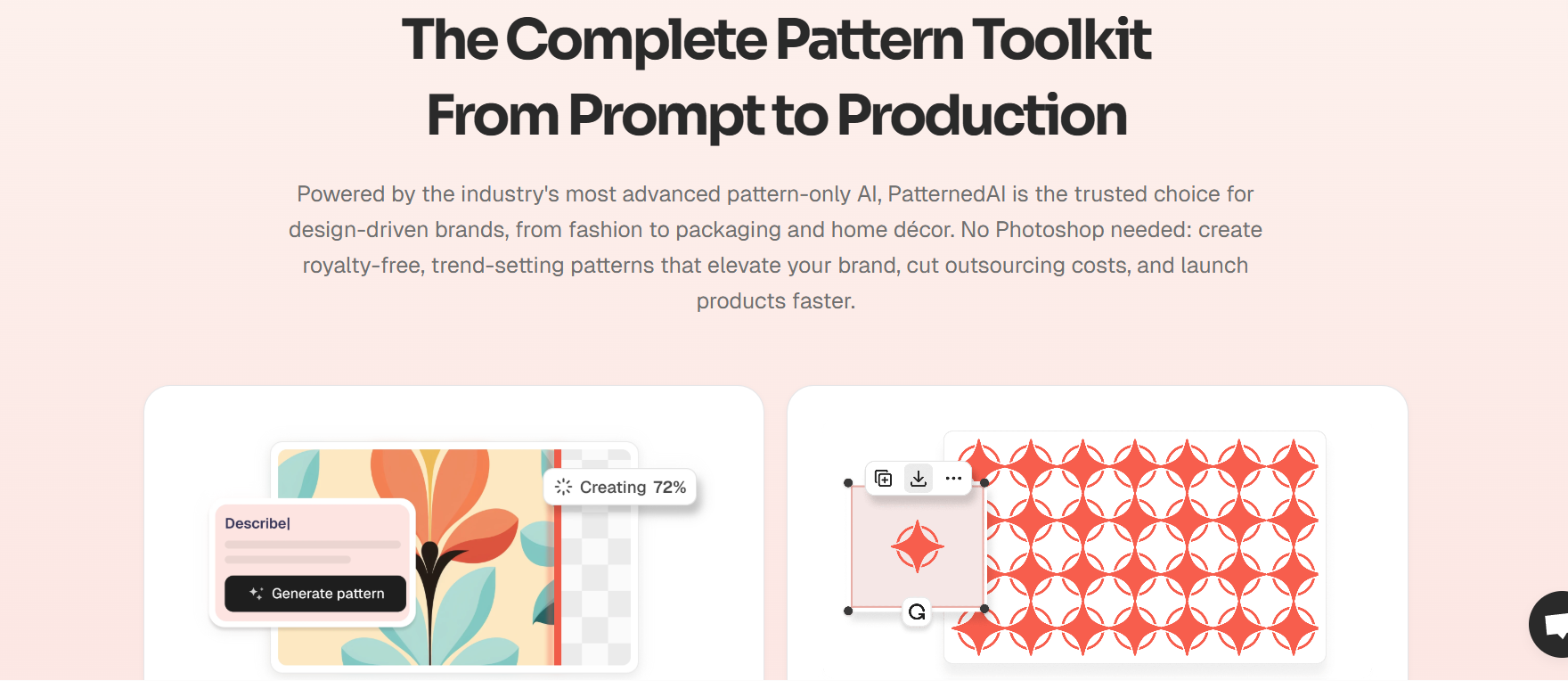Click the download icon in the tile toolbar
Image resolution: width=1568 pixels, height=681 pixels.
click(919, 479)
